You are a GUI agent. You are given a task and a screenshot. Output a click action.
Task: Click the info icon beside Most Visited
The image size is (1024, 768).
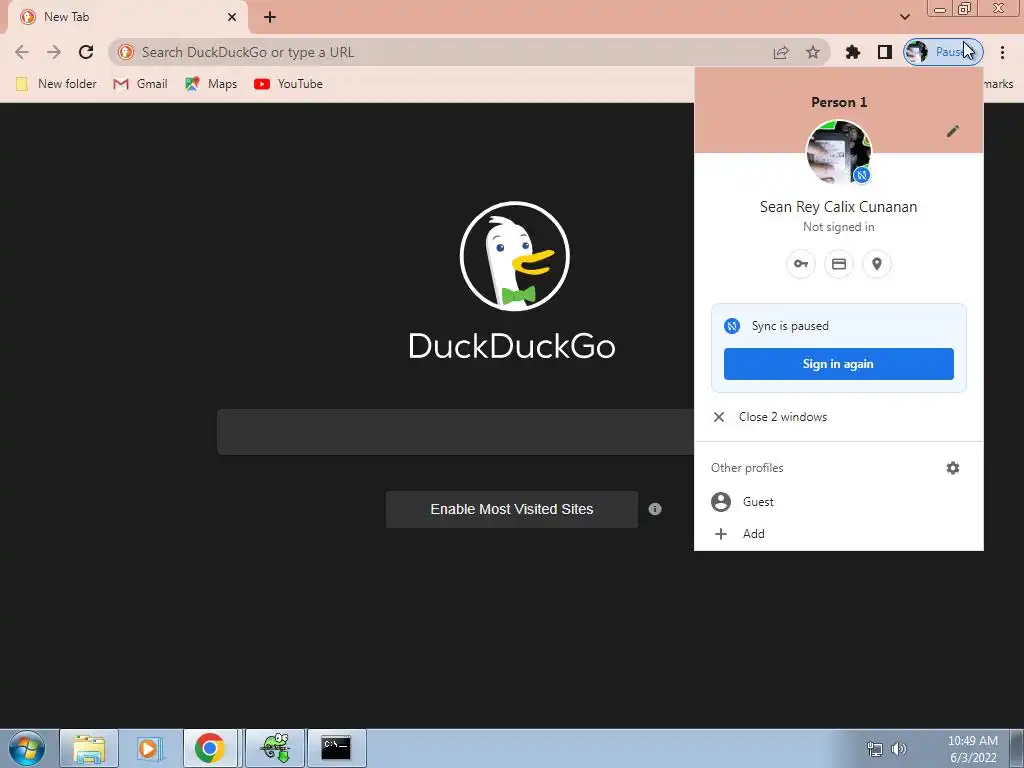[655, 509]
